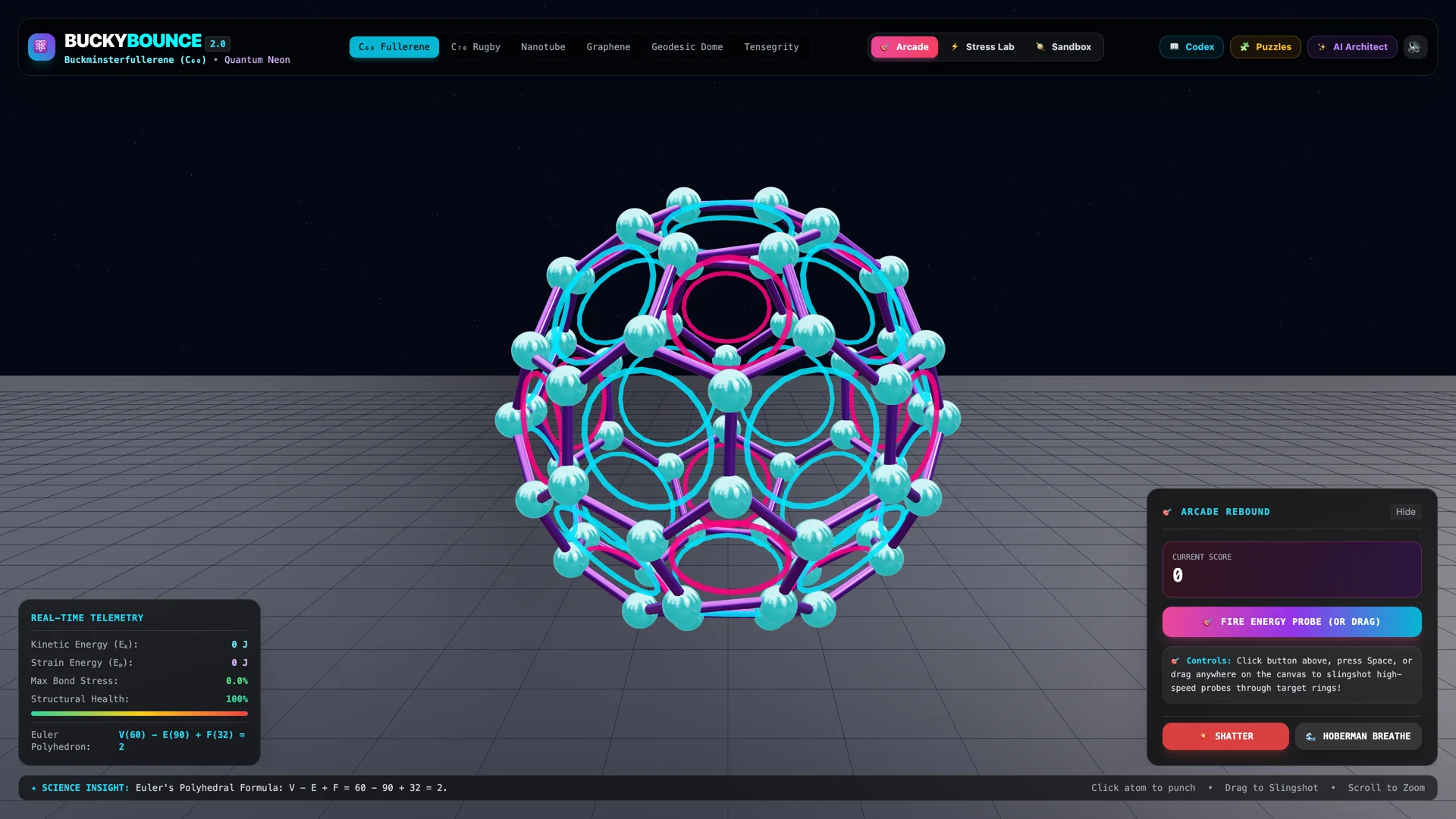The image size is (1456, 819).
Task: Switch to the C70 Rugby structure
Action: [x=475, y=47]
